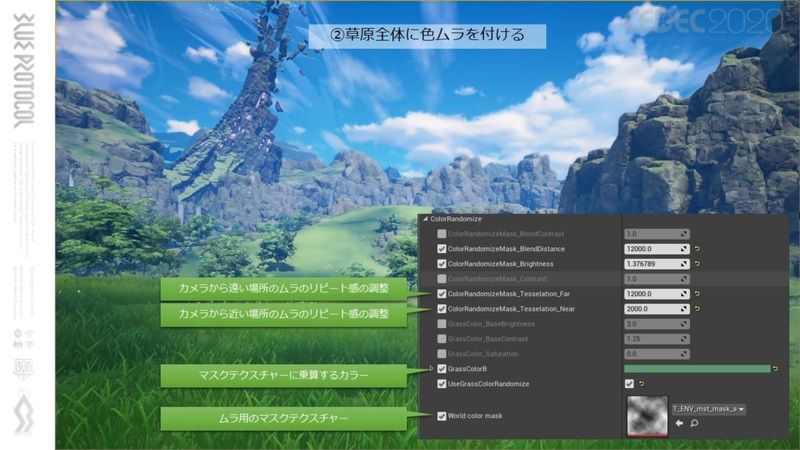Click Tesselation_Near value field 2000.0
Screen dimensions: 800x450
[657, 309]
